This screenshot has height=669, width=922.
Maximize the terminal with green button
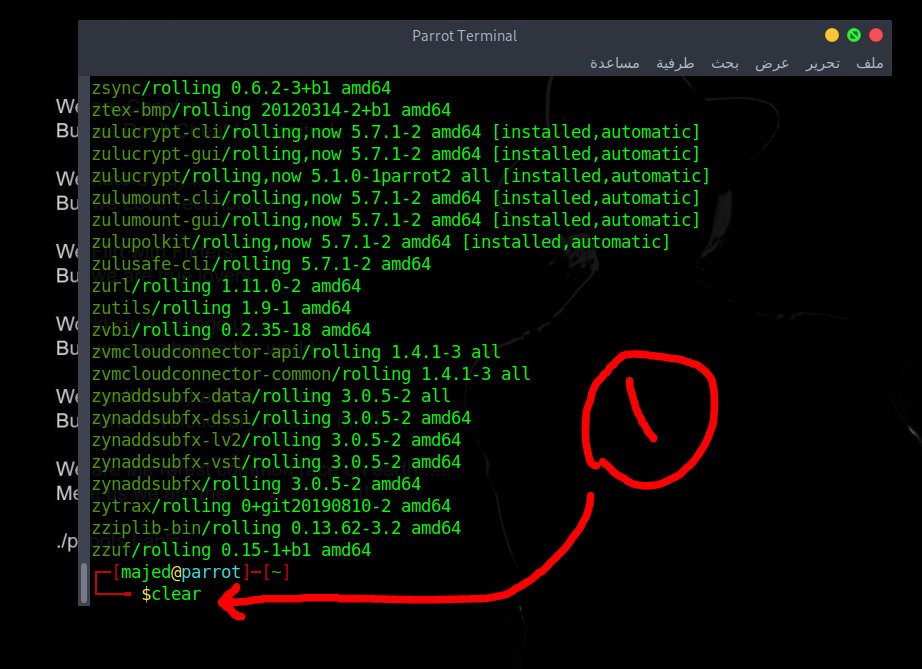click(x=854, y=35)
